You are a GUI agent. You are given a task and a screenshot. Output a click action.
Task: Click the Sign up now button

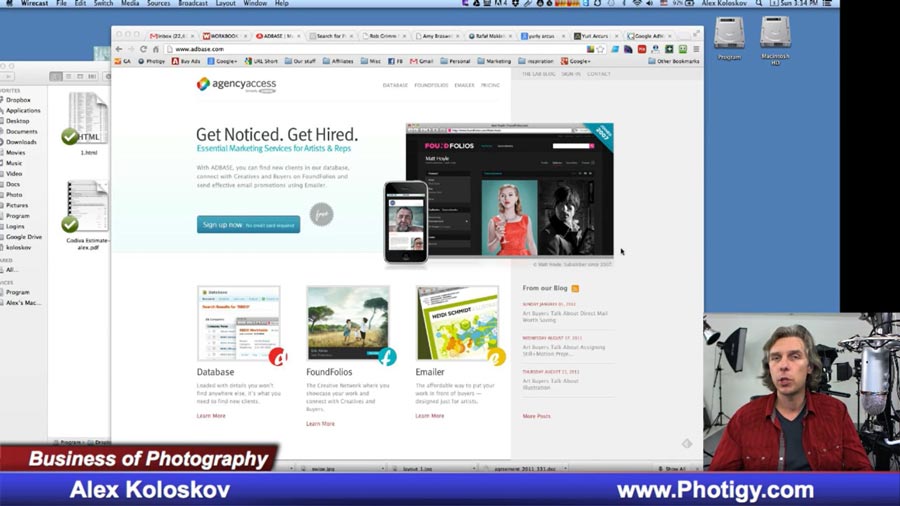click(249, 225)
